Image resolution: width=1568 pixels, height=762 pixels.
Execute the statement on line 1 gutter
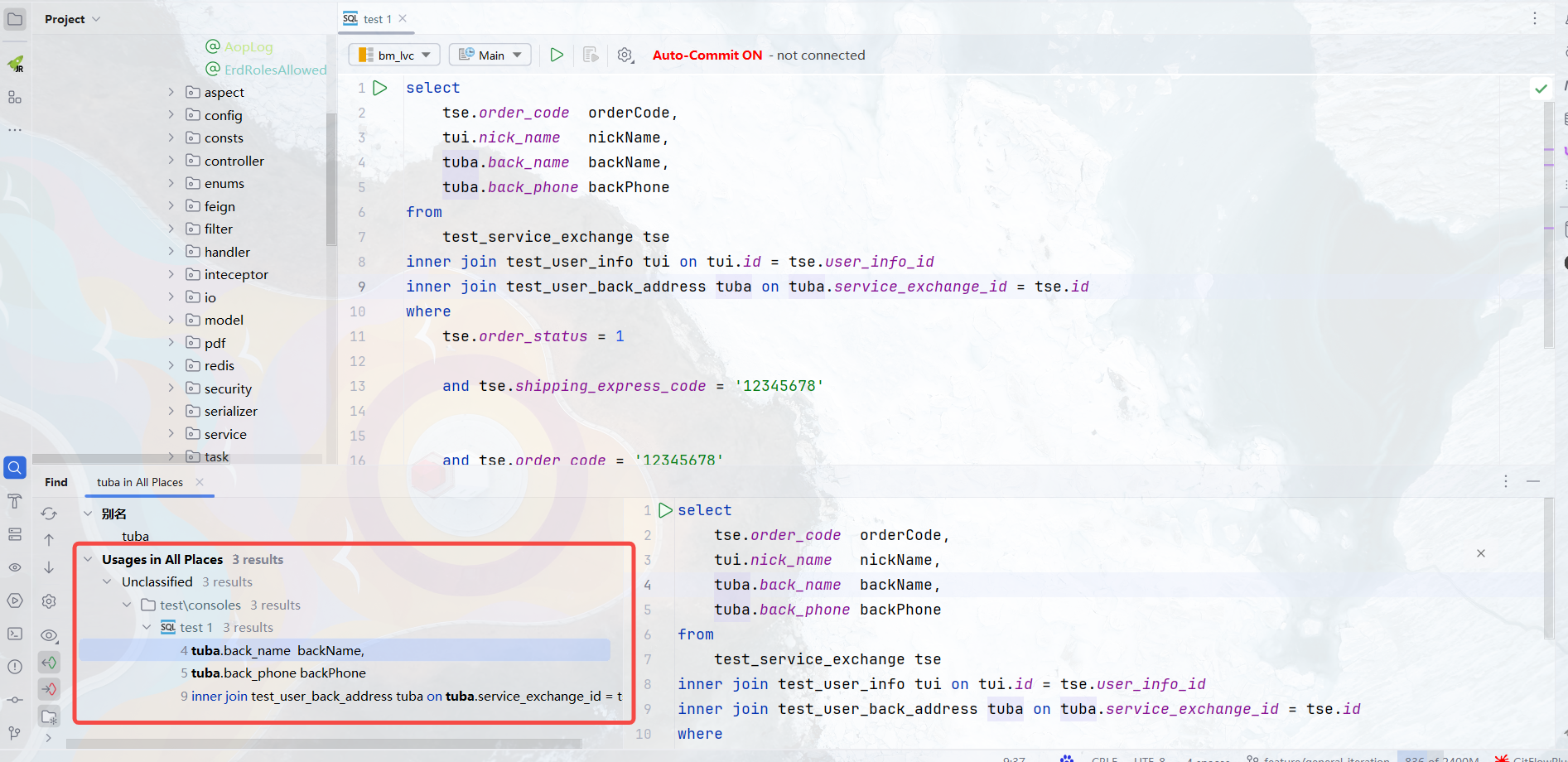[x=380, y=87]
